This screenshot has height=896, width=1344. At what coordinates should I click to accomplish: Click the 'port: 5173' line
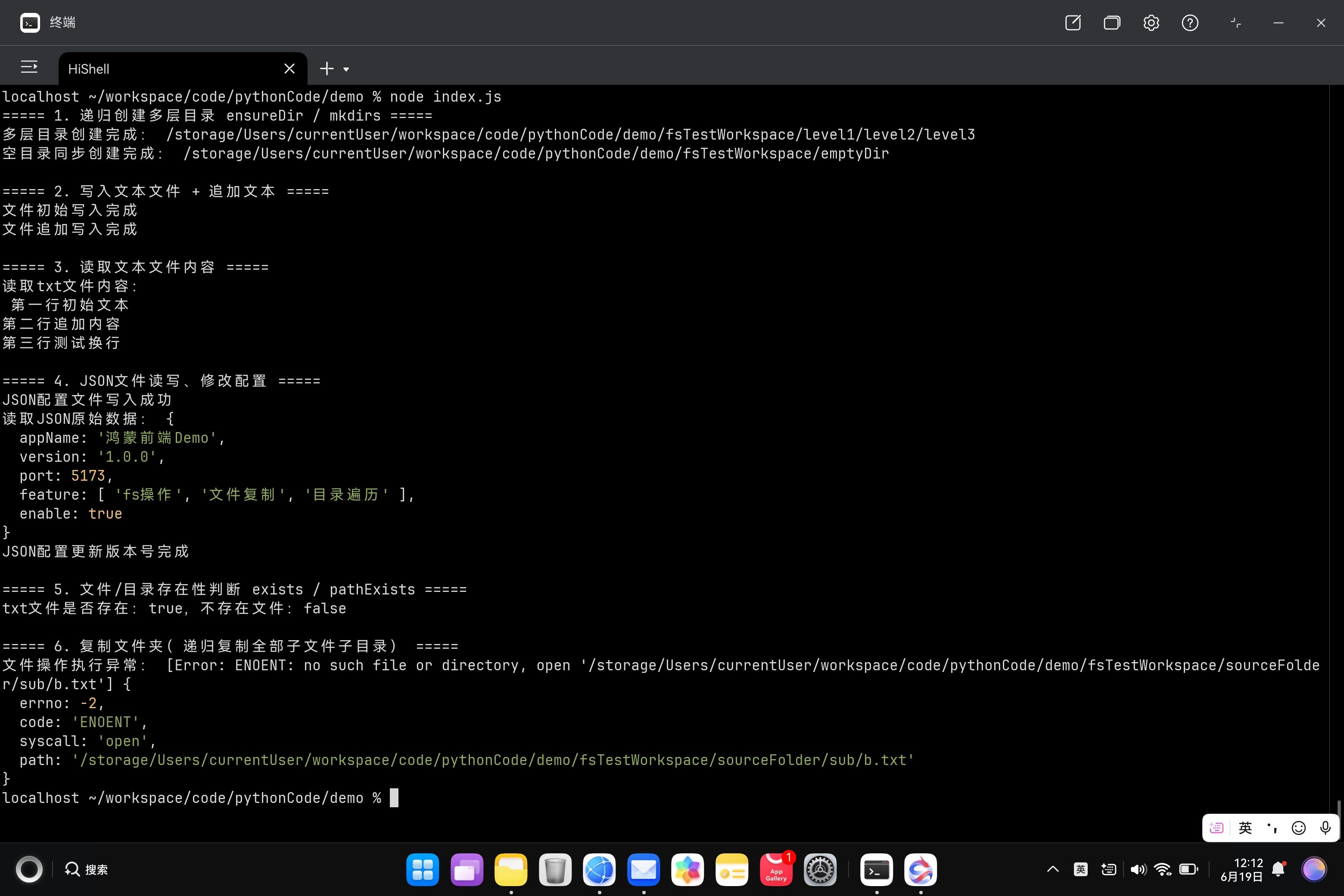66,476
